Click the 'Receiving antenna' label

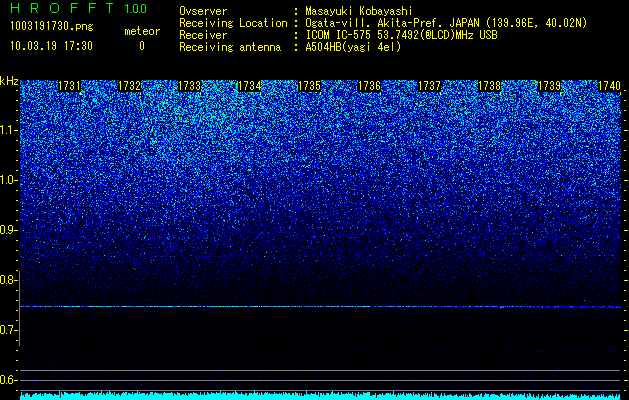tap(230, 47)
